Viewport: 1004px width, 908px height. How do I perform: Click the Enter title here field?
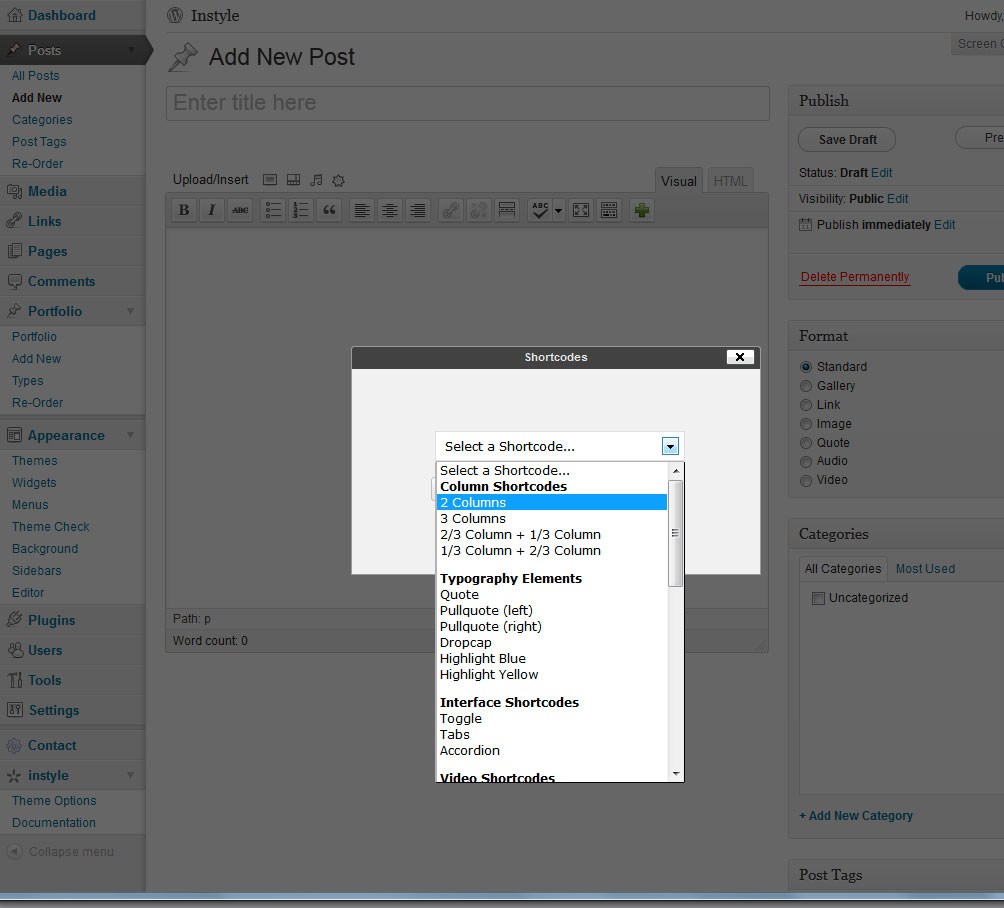click(467, 103)
